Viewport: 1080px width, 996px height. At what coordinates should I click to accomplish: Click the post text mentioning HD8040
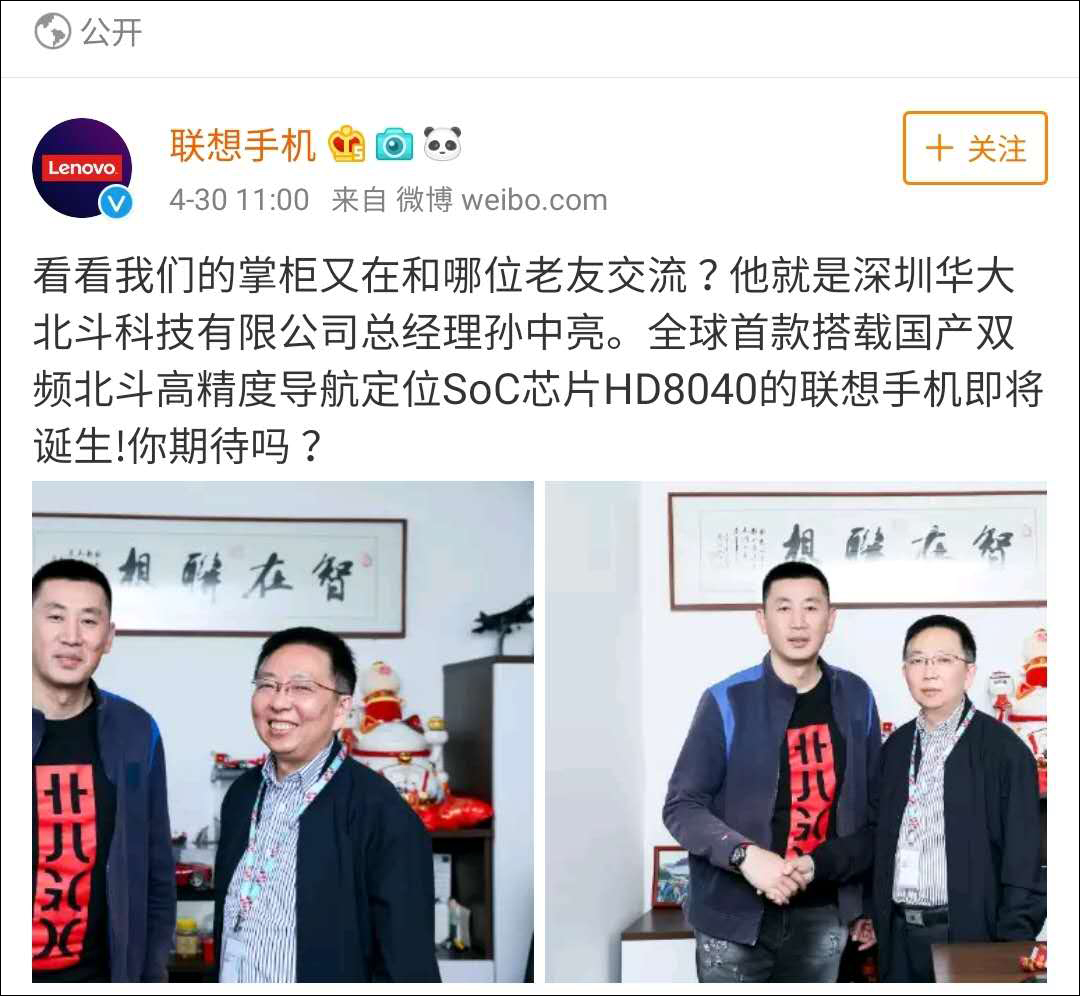point(537,361)
